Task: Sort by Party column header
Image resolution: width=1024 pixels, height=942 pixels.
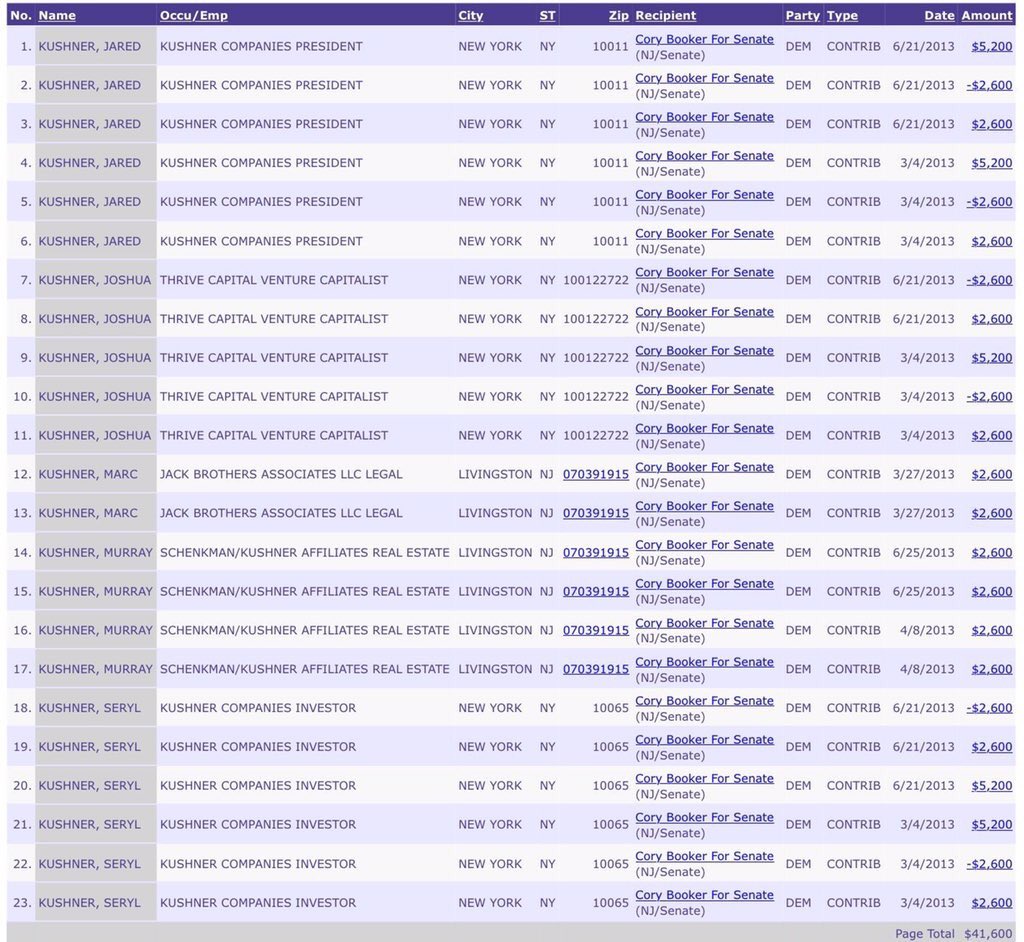Action: (x=802, y=15)
